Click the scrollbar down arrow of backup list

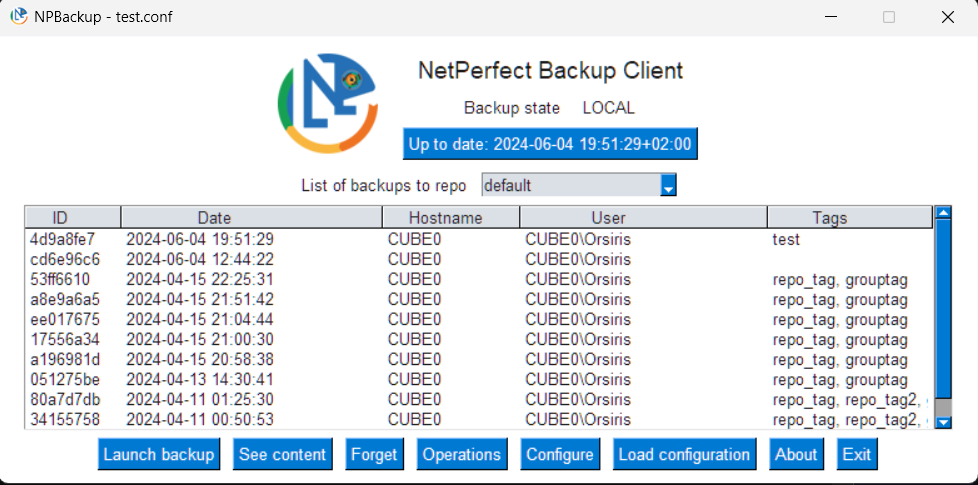point(942,422)
